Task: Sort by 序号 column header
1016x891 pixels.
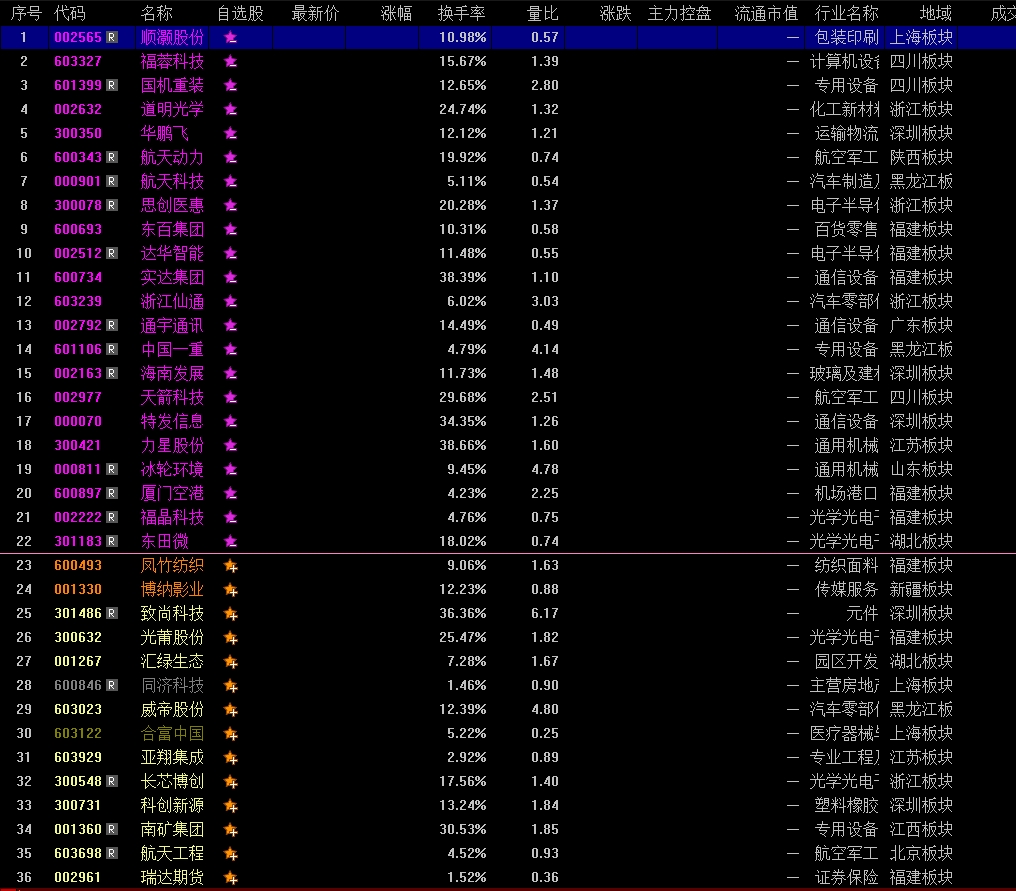Action: [x=26, y=13]
